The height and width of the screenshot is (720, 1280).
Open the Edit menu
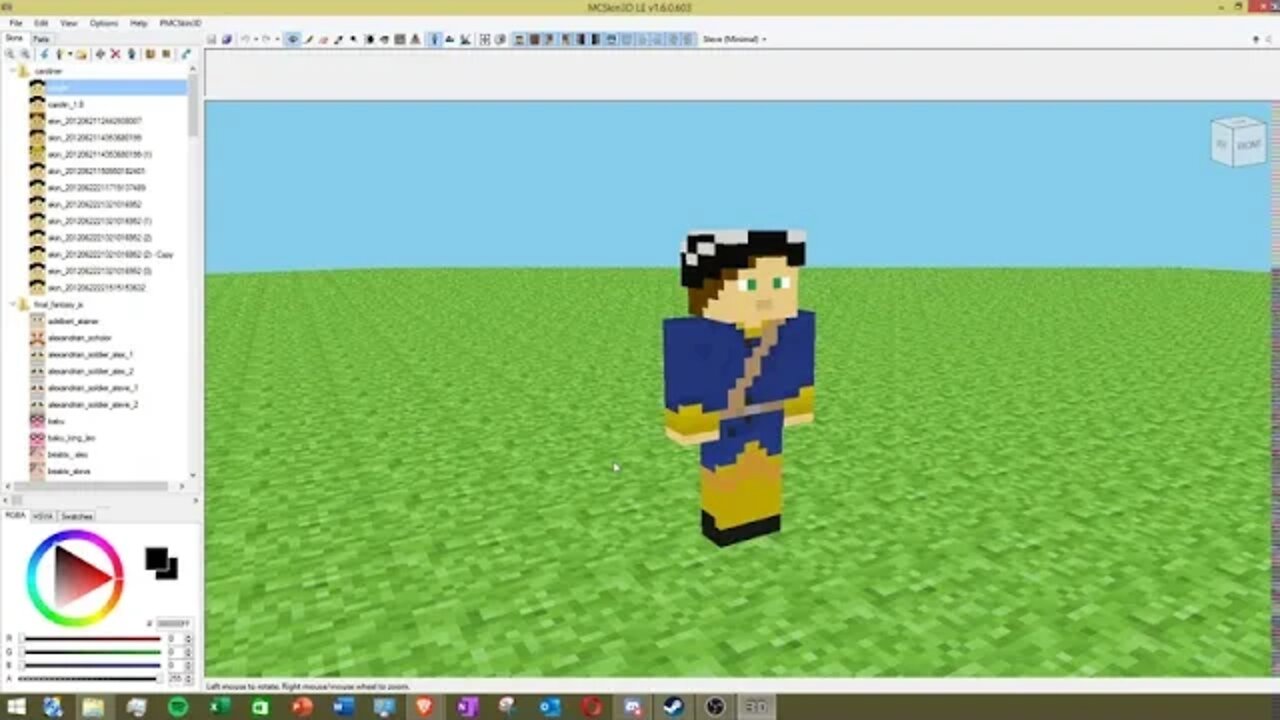pyautogui.click(x=41, y=22)
